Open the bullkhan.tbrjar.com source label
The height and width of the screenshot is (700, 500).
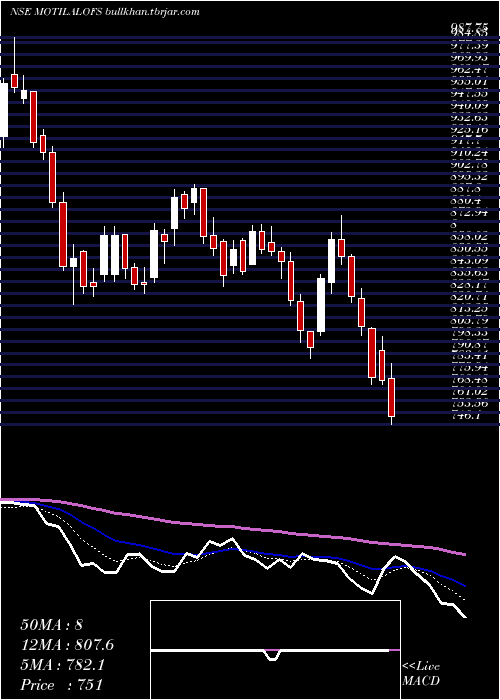[x=152, y=12]
